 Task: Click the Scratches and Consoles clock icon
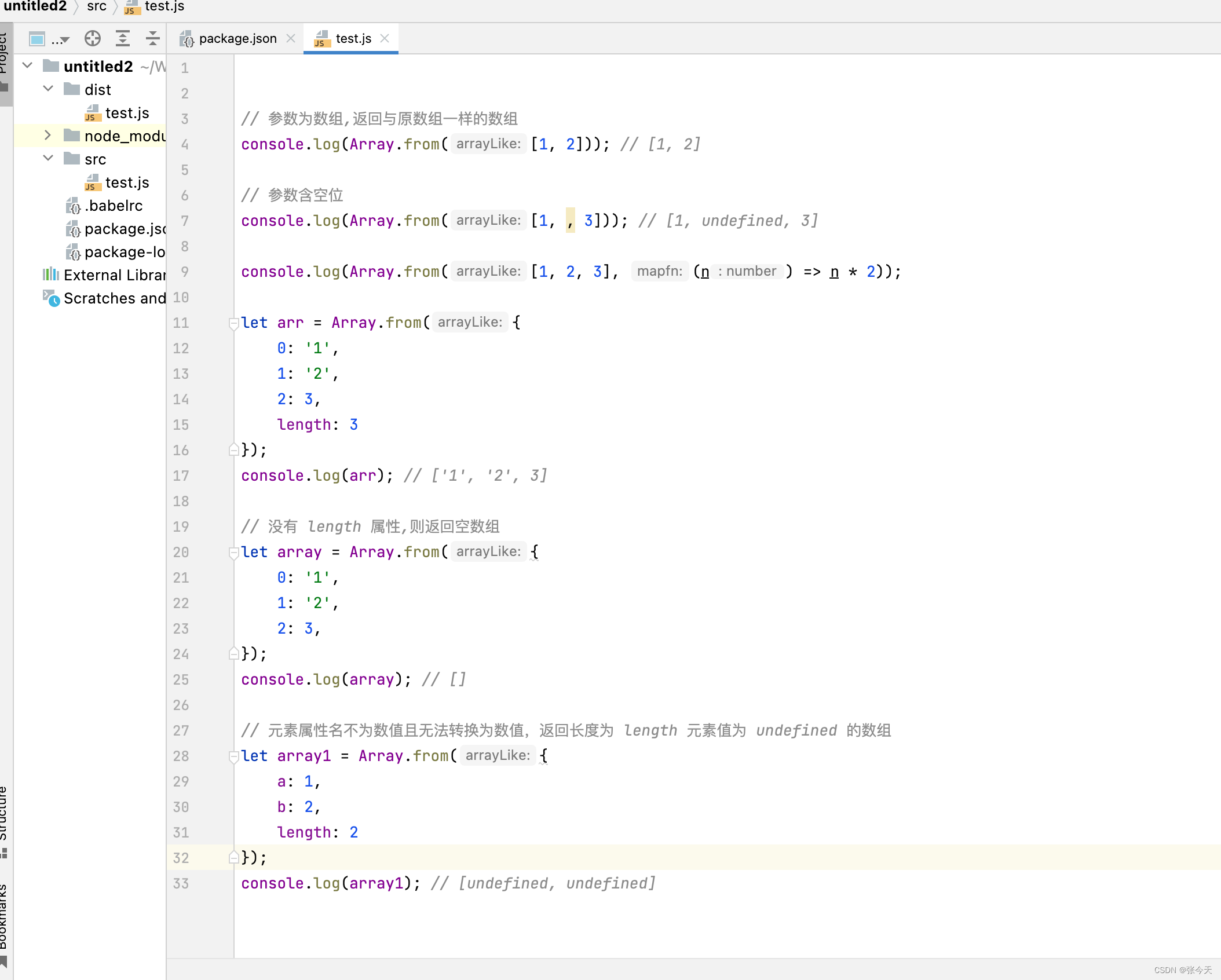coord(51,298)
